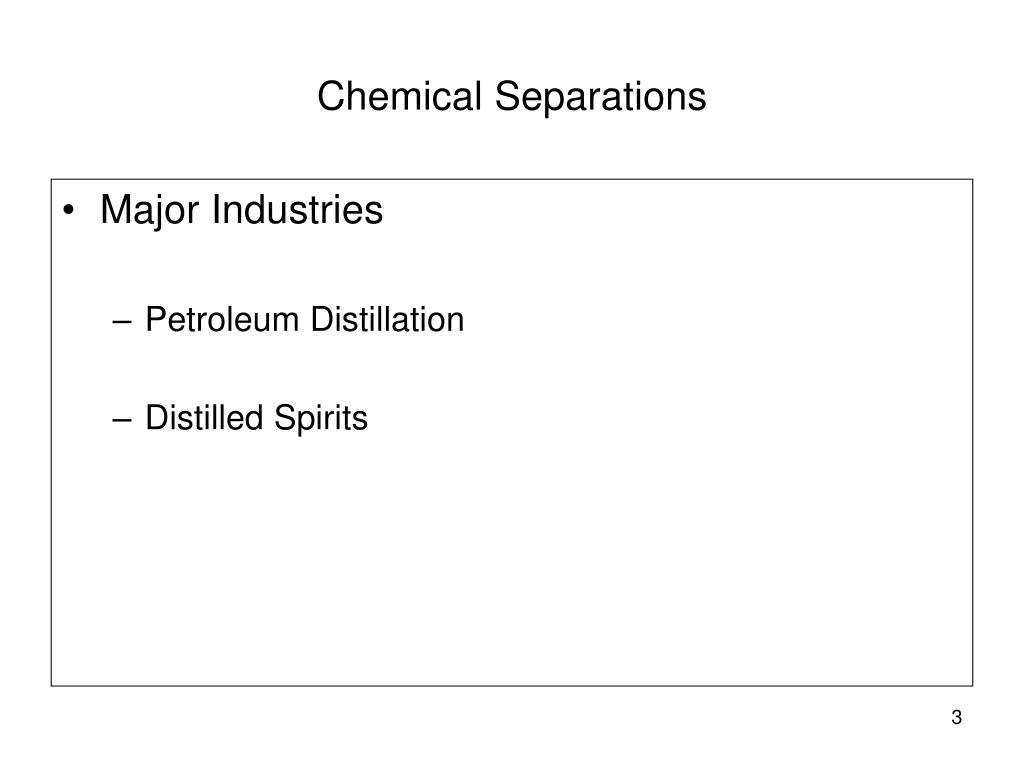Select the content box's left border
1024x768 pixels.
click(52, 432)
